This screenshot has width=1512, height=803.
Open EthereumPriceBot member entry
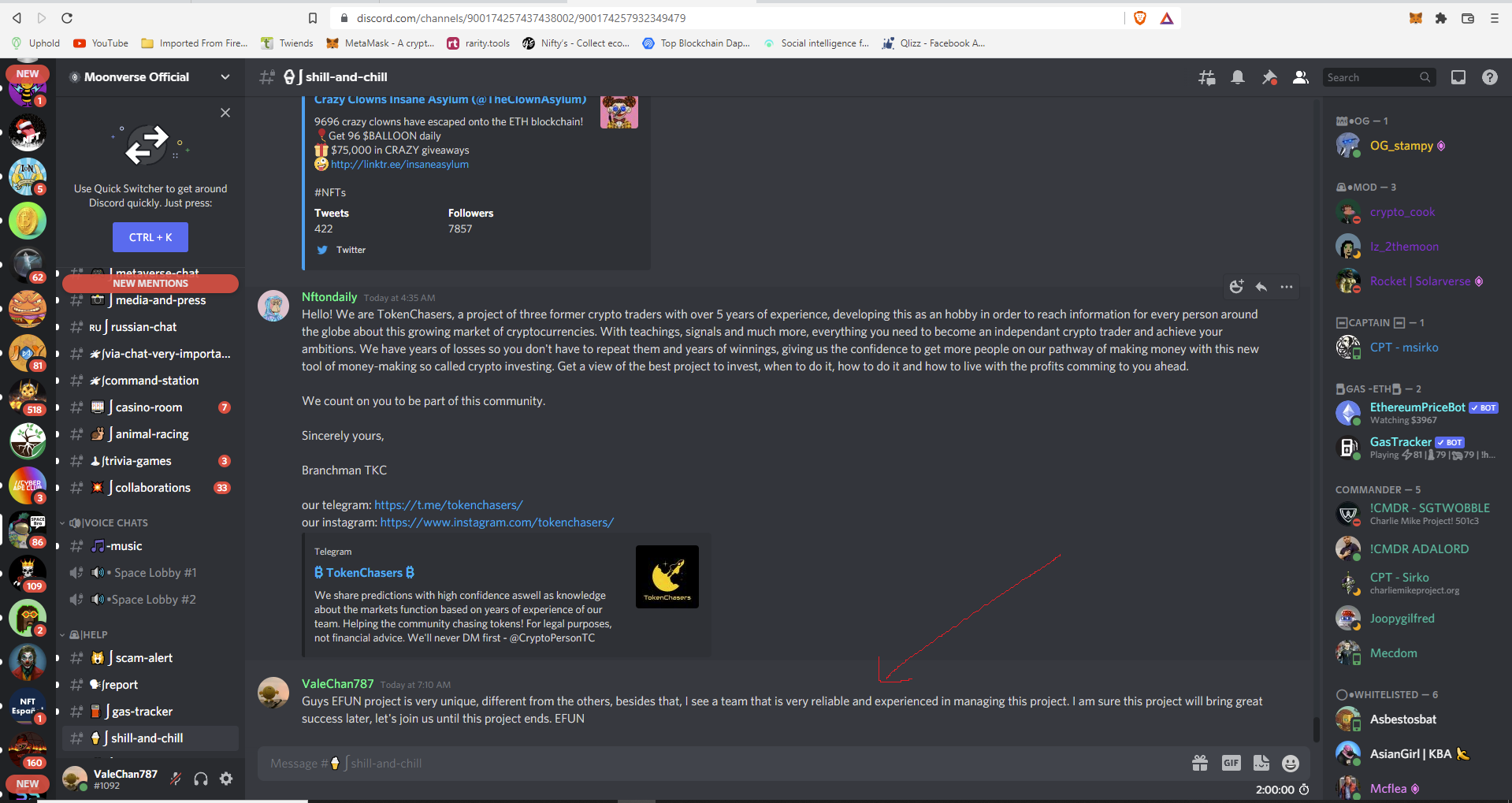click(1417, 412)
